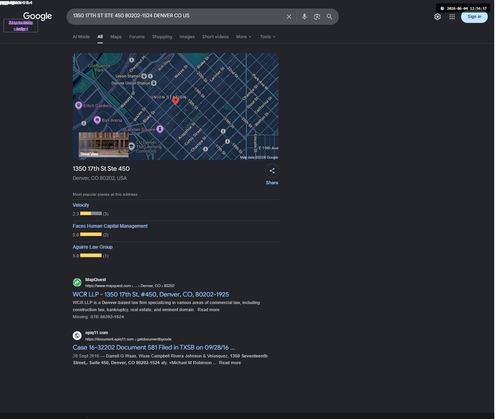
Task: Open the Tools dropdown
Action: click(267, 37)
